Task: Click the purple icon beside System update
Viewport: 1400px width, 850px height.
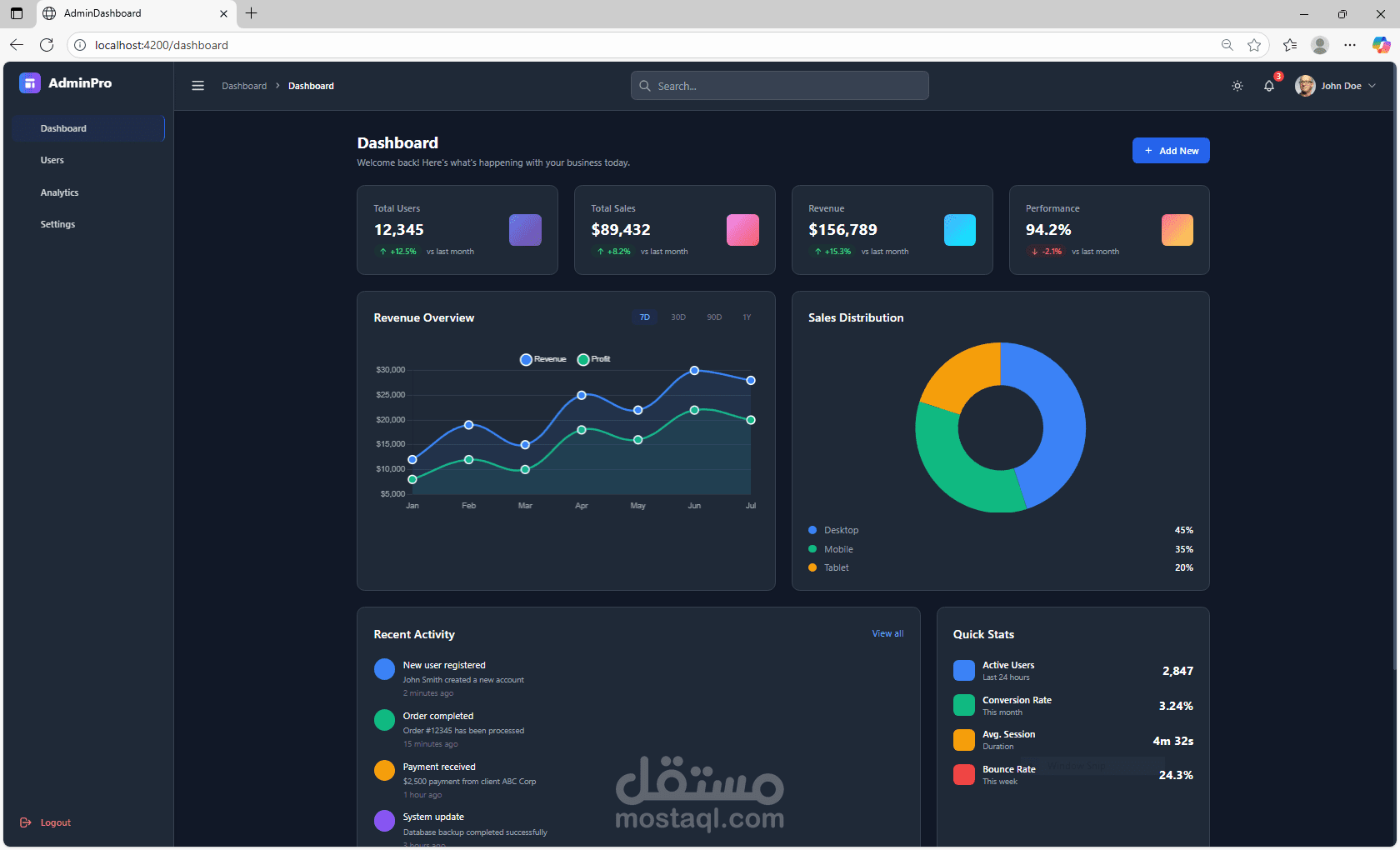Action: (384, 821)
